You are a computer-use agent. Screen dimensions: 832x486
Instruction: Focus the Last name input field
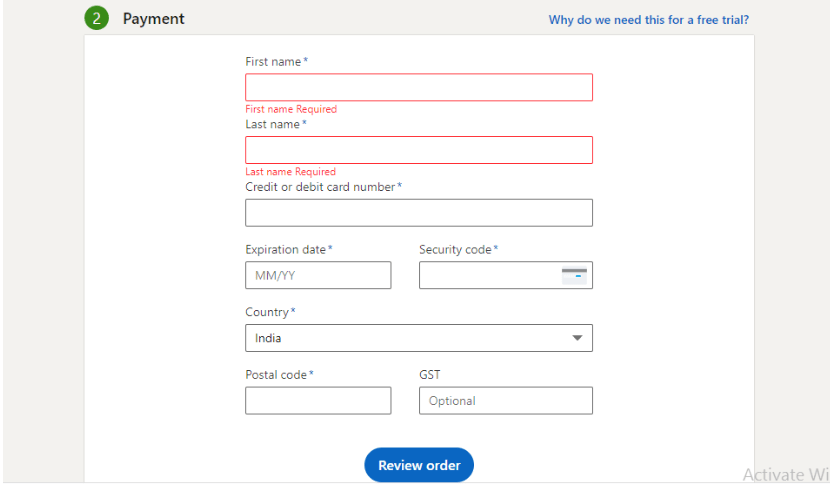tap(419, 150)
